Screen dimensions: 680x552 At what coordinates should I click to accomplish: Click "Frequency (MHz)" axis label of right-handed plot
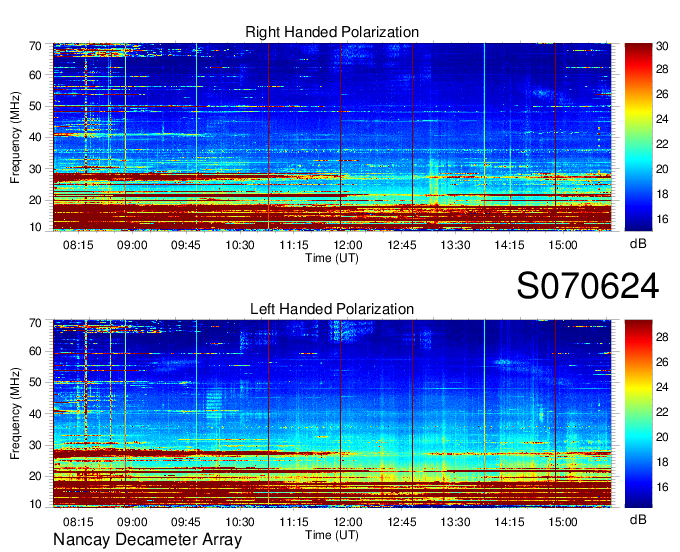[x=15, y=137]
